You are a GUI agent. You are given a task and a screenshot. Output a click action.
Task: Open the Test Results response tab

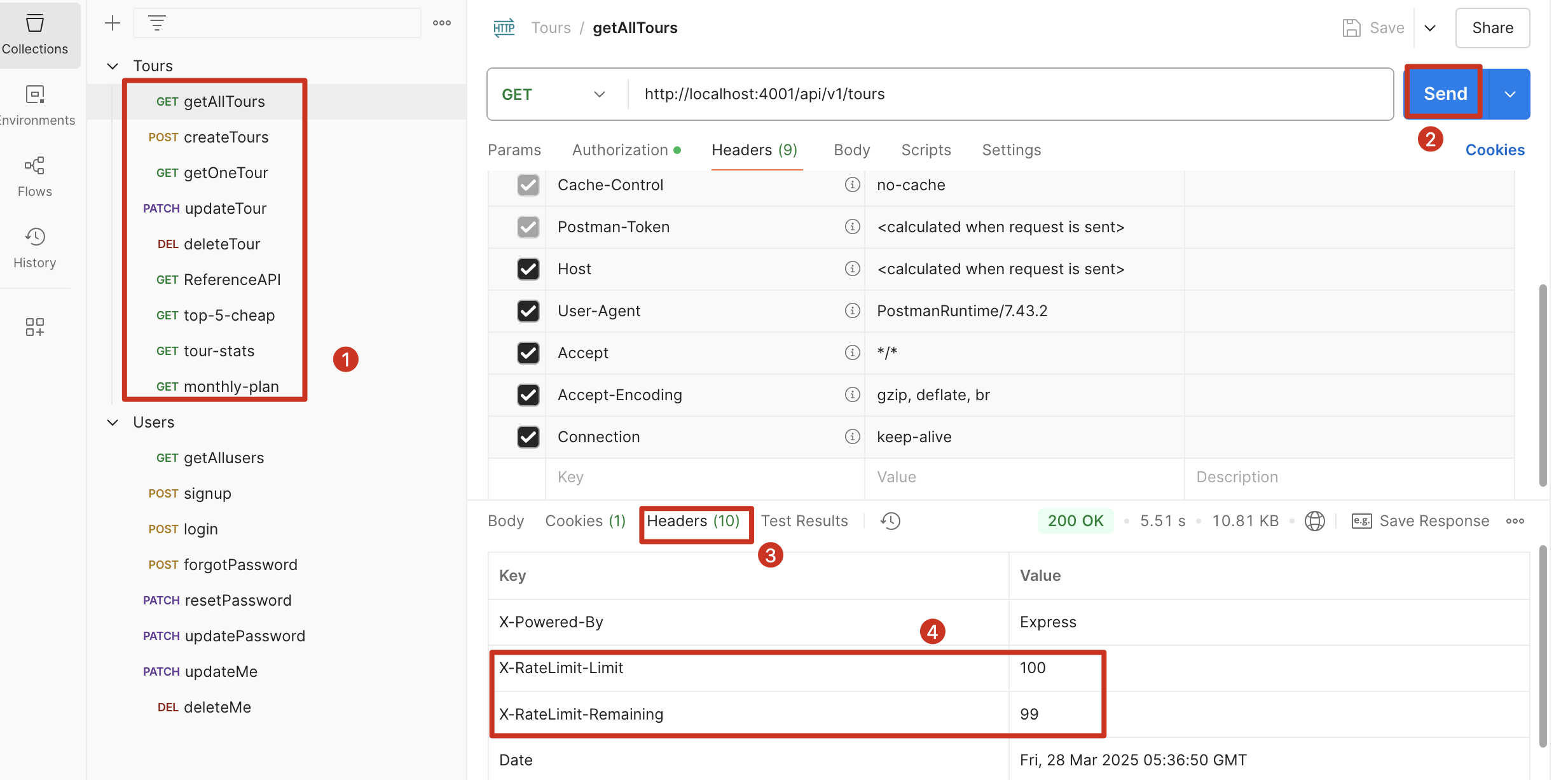pos(804,521)
